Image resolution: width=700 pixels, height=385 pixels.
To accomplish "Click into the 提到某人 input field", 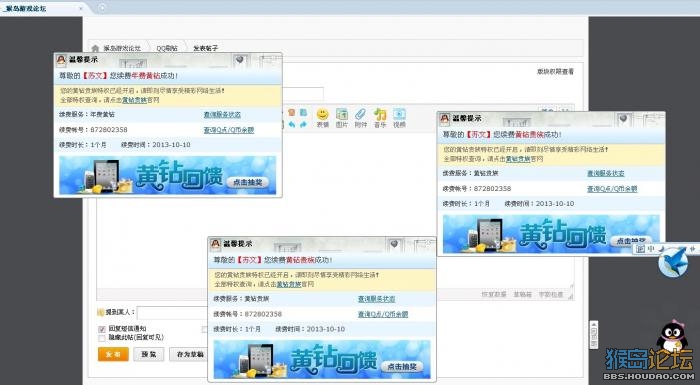I will click(x=172, y=312).
